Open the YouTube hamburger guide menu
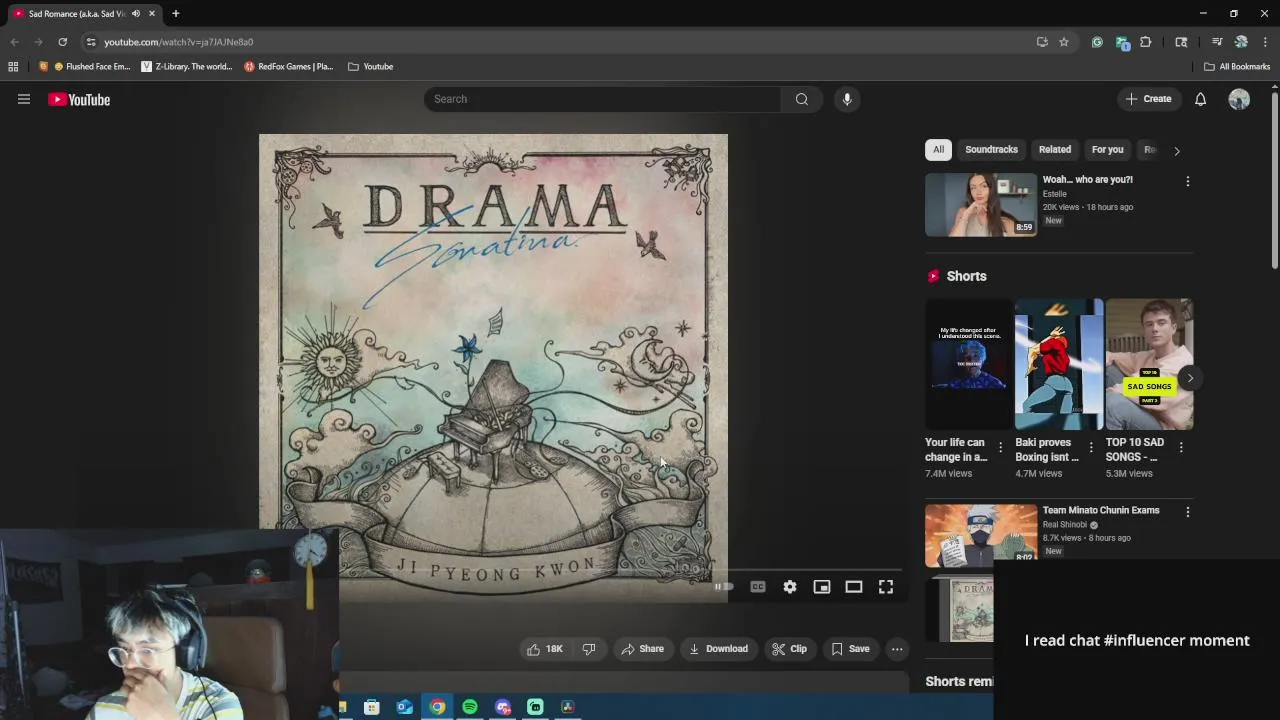Image resolution: width=1280 pixels, height=720 pixels. point(24,99)
